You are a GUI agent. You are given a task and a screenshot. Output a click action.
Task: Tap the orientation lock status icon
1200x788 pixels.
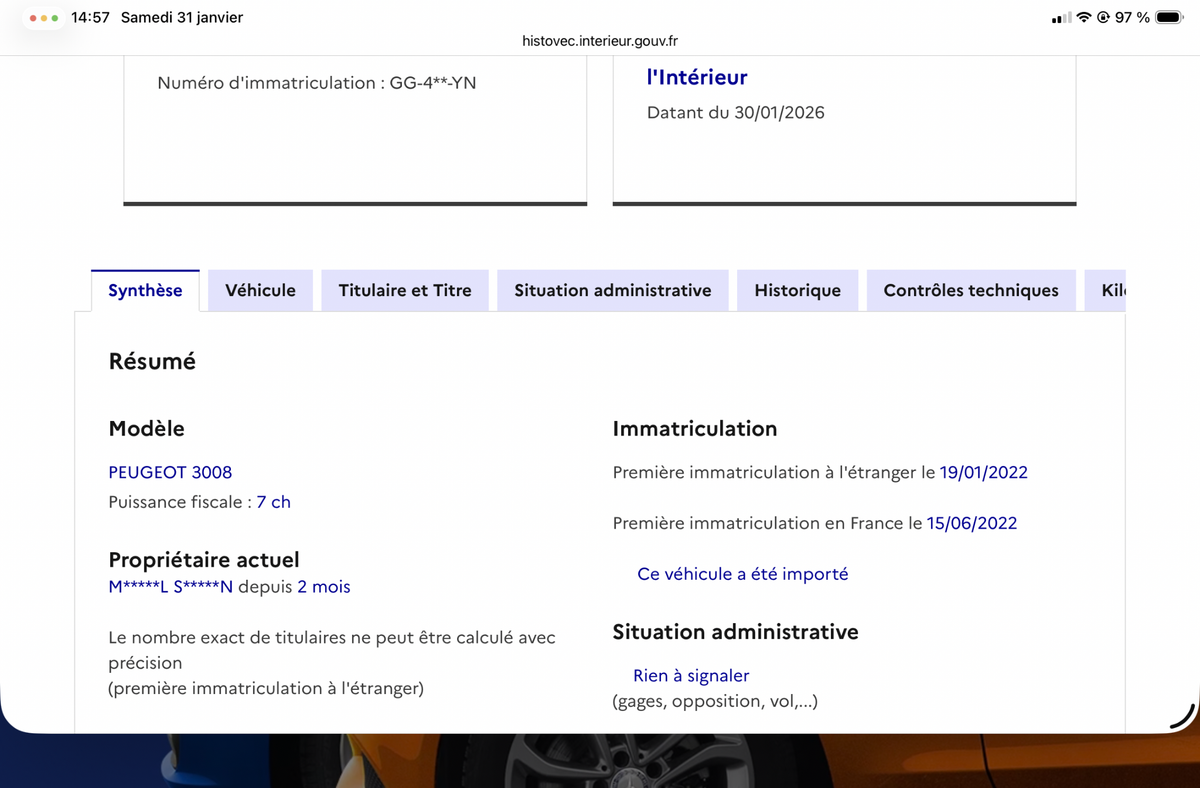tap(1104, 18)
